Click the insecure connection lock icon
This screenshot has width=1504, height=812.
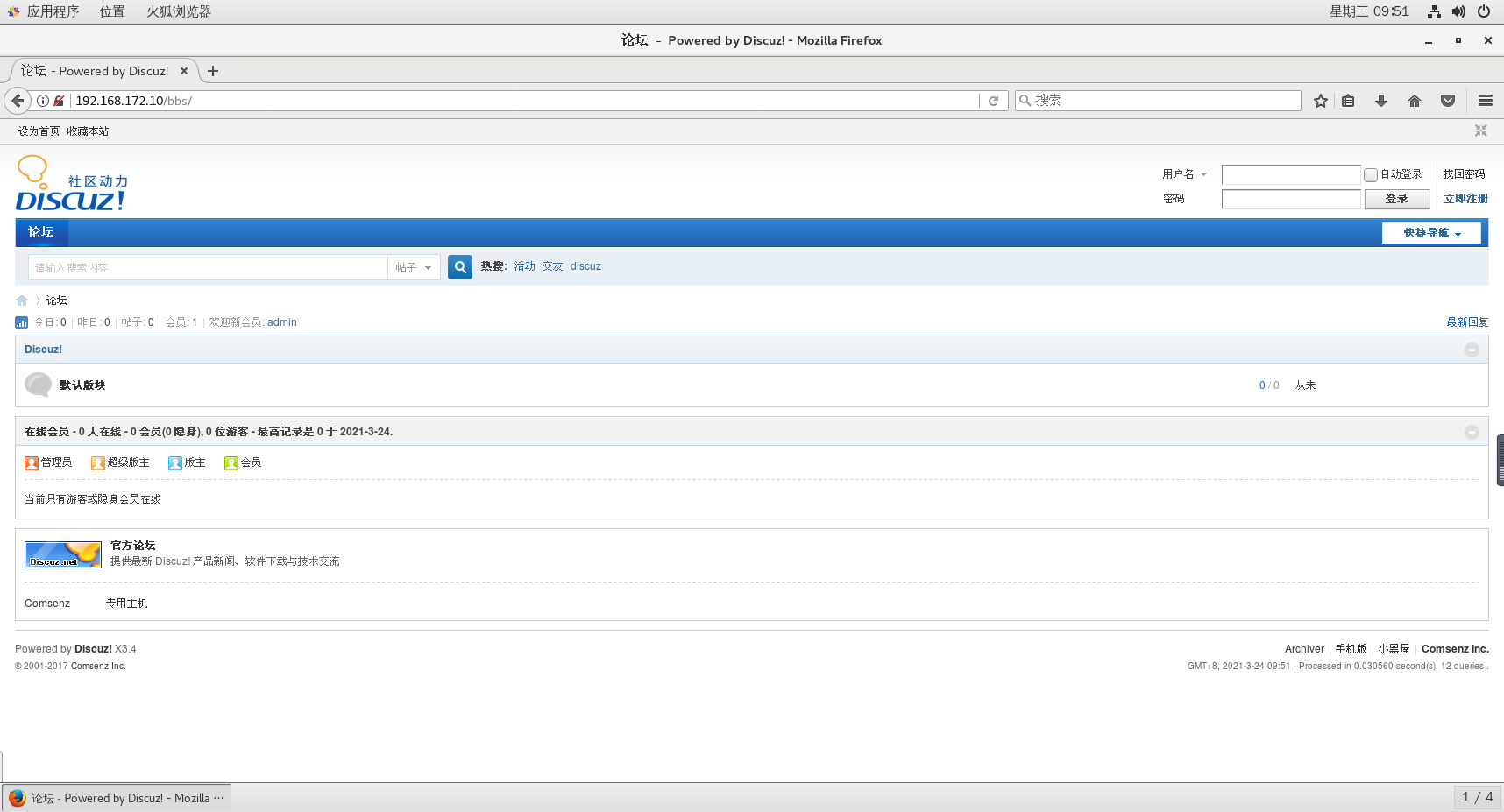[59, 101]
